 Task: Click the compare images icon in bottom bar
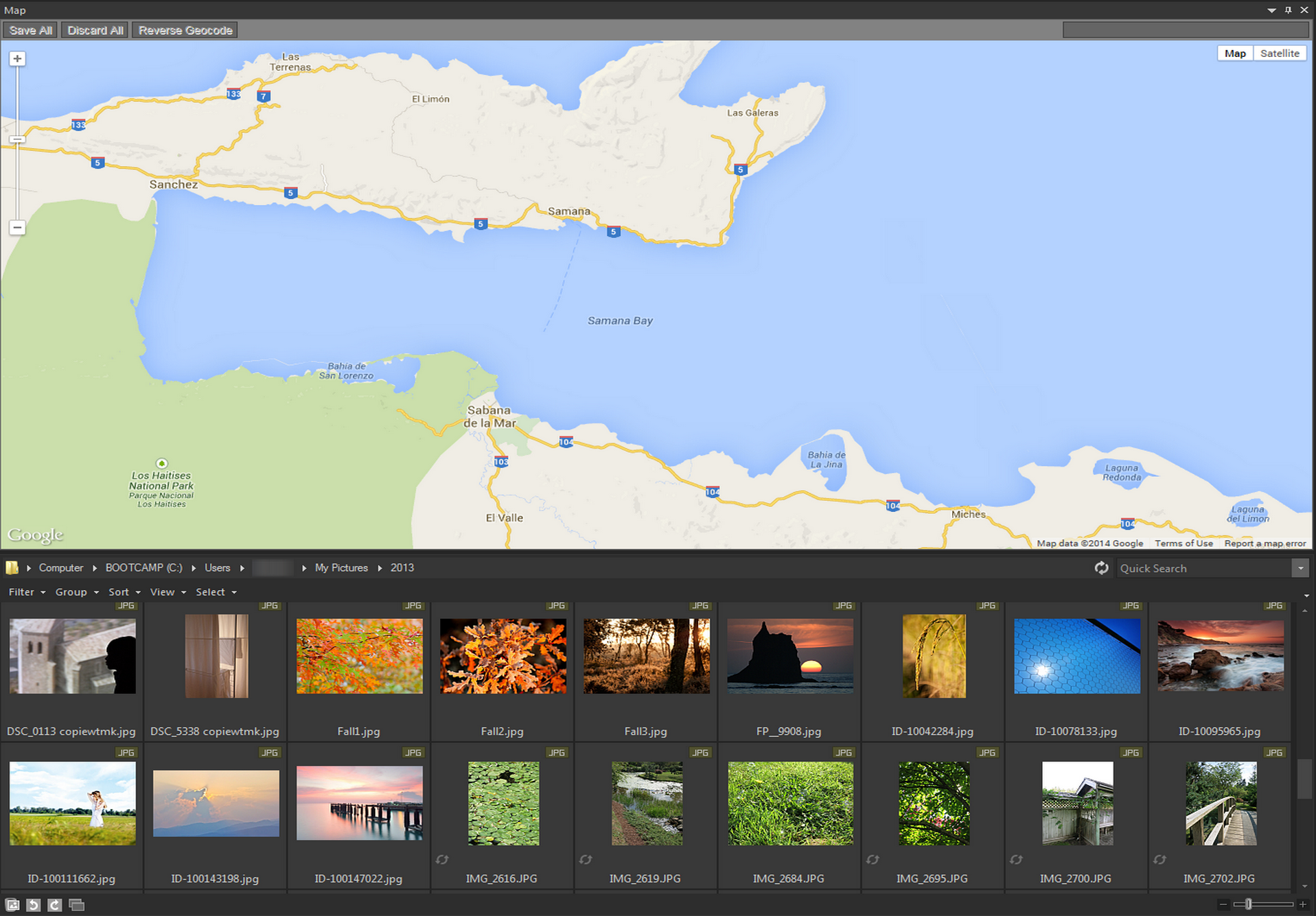click(77, 905)
